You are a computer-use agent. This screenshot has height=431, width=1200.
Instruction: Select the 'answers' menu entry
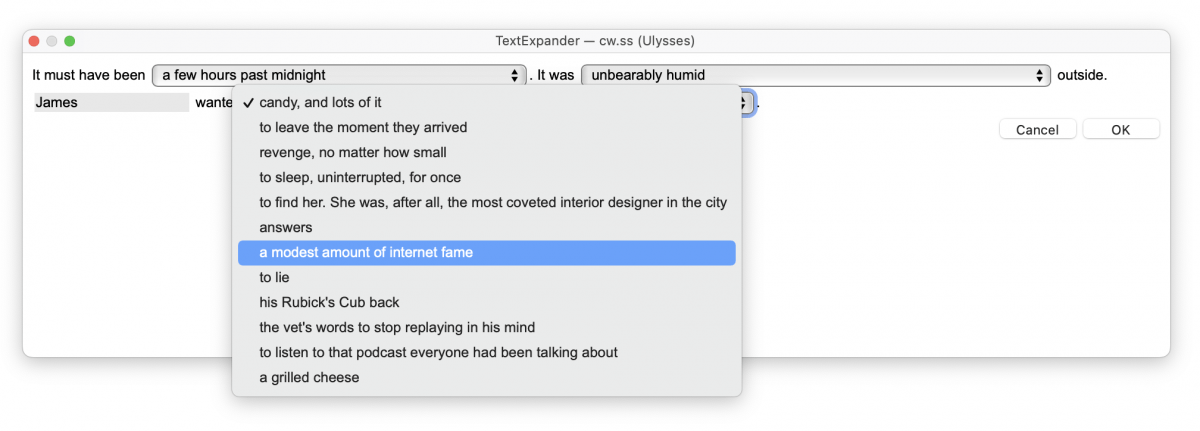pyautogui.click(x=486, y=227)
